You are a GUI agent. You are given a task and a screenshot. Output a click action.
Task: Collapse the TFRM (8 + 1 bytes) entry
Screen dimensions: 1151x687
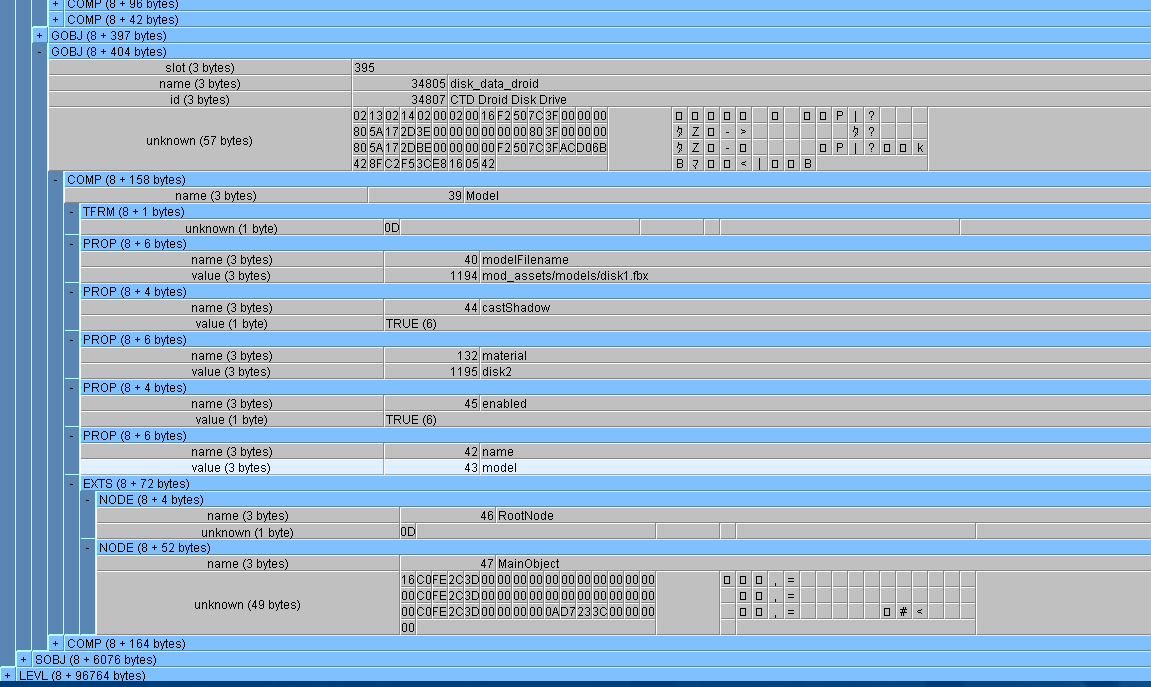[72, 212]
